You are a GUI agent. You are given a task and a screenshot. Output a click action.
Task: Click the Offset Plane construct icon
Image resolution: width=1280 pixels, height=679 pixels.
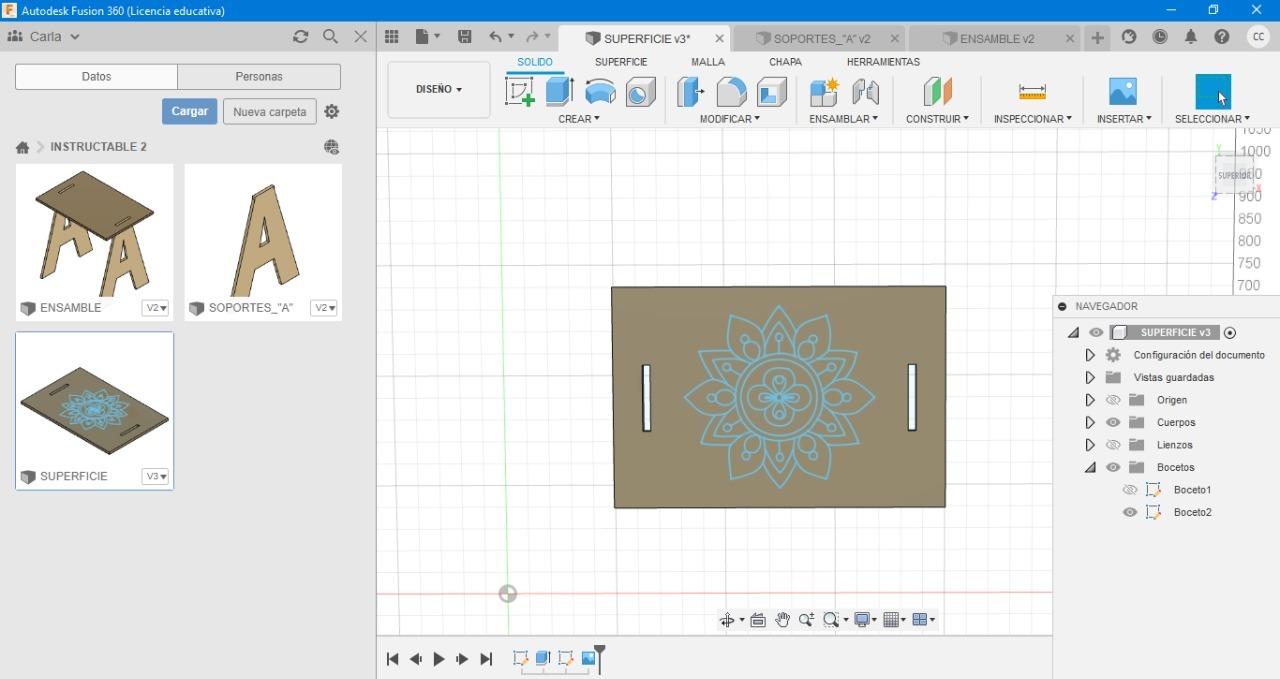(x=937, y=92)
